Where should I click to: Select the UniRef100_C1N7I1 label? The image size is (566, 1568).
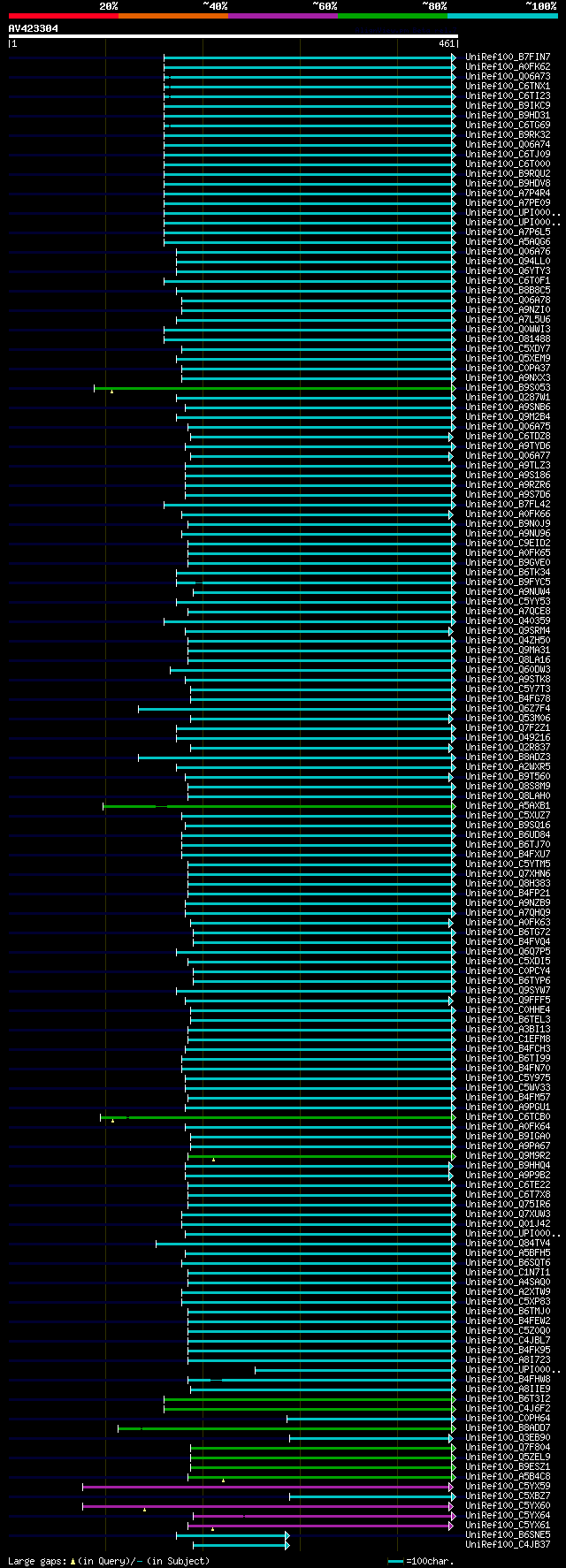point(508,1273)
